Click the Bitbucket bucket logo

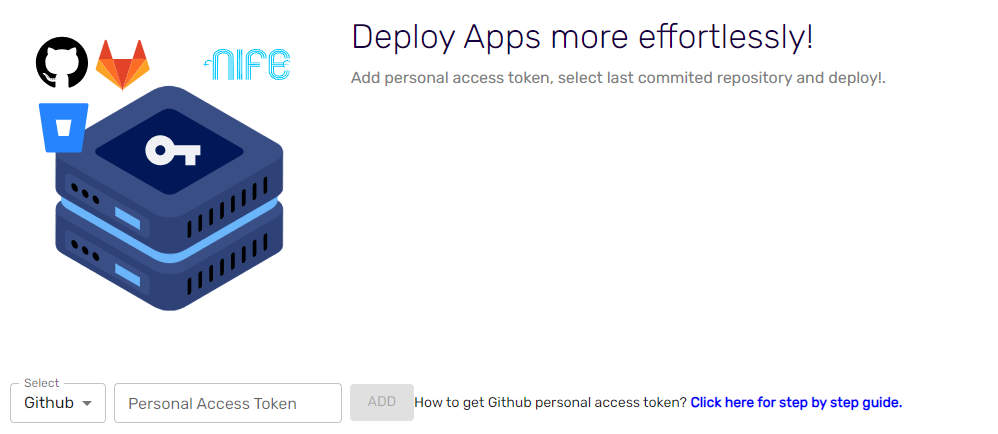pos(63,127)
